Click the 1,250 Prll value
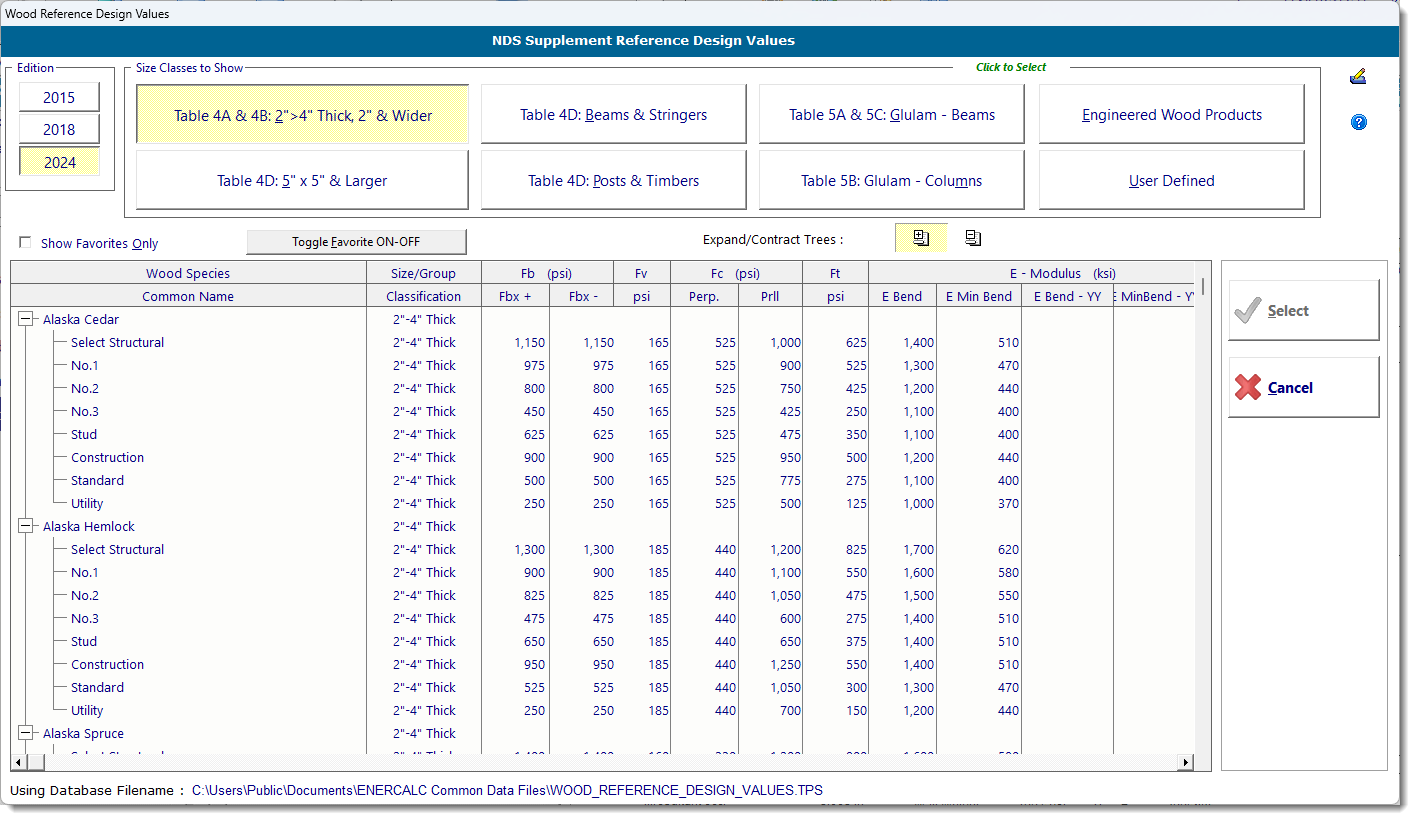The height and width of the screenshot is (820, 1415). [x=785, y=664]
